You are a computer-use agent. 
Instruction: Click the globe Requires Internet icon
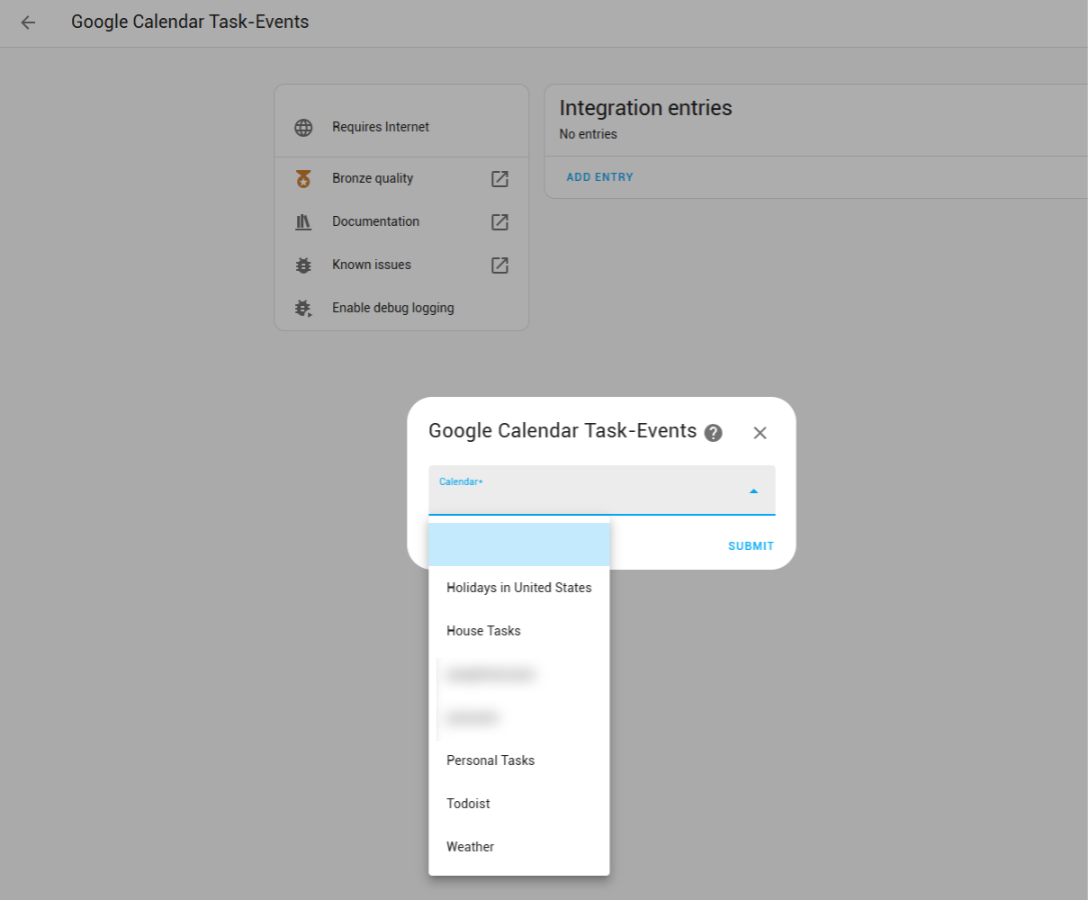[303, 128]
